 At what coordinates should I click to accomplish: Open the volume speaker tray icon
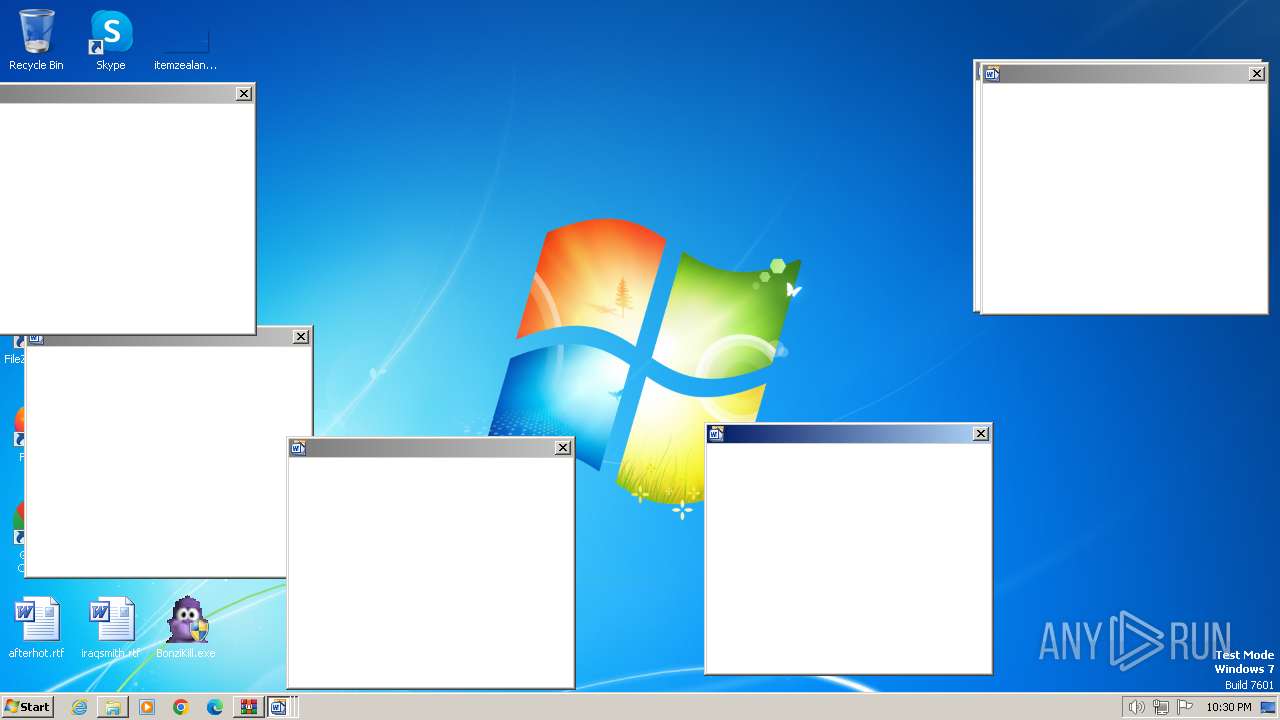(1136, 707)
